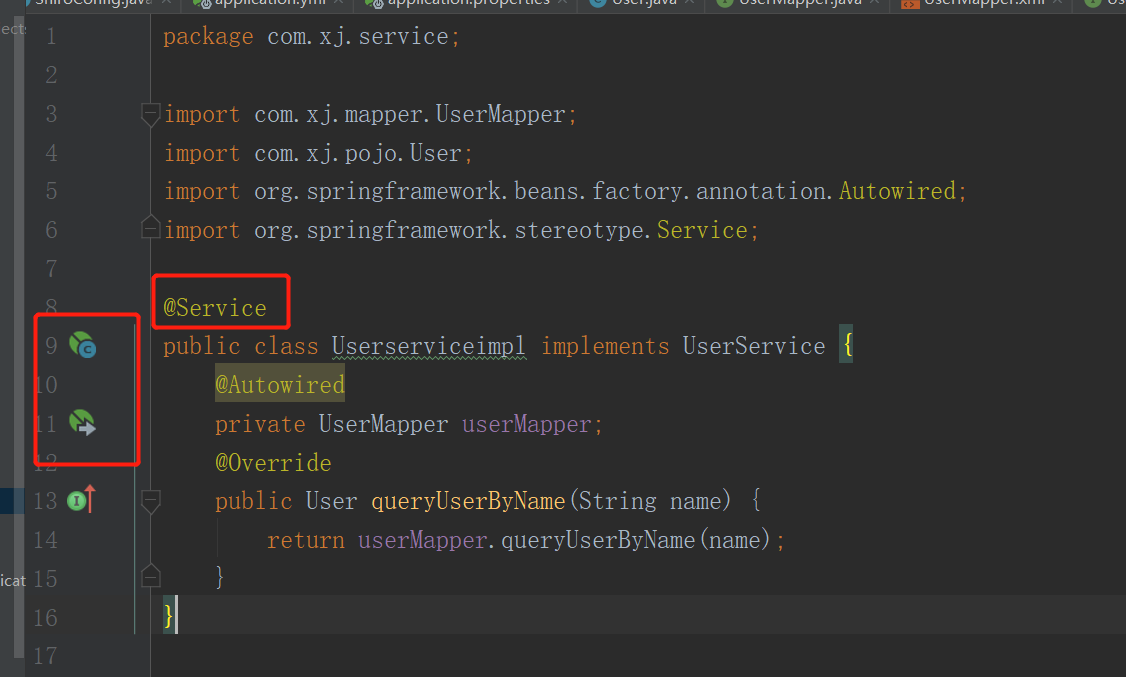The height and width of the screenshot is (677, 1126).
Task: Click the fold end marker on line 6
Action: (151, 230)
